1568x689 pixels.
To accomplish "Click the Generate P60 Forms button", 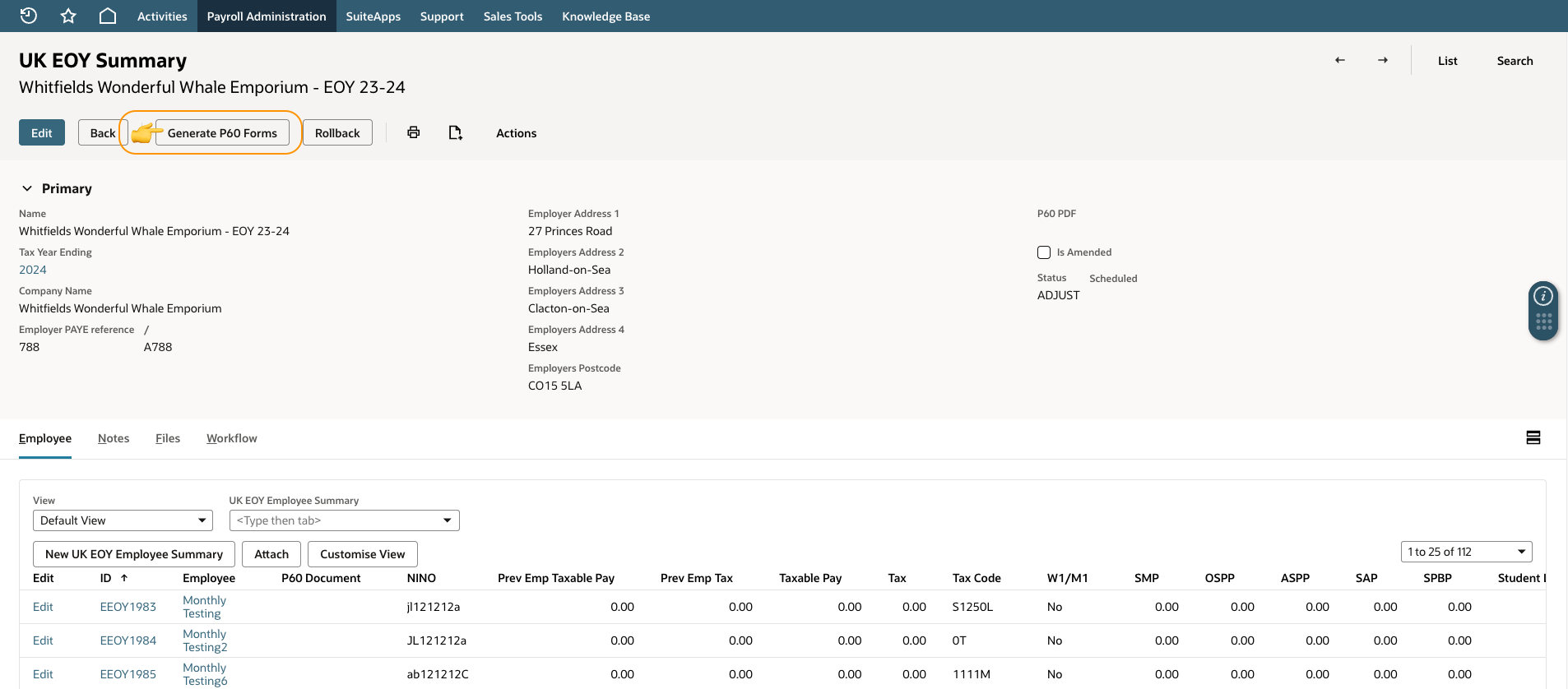I will [222, 132].
